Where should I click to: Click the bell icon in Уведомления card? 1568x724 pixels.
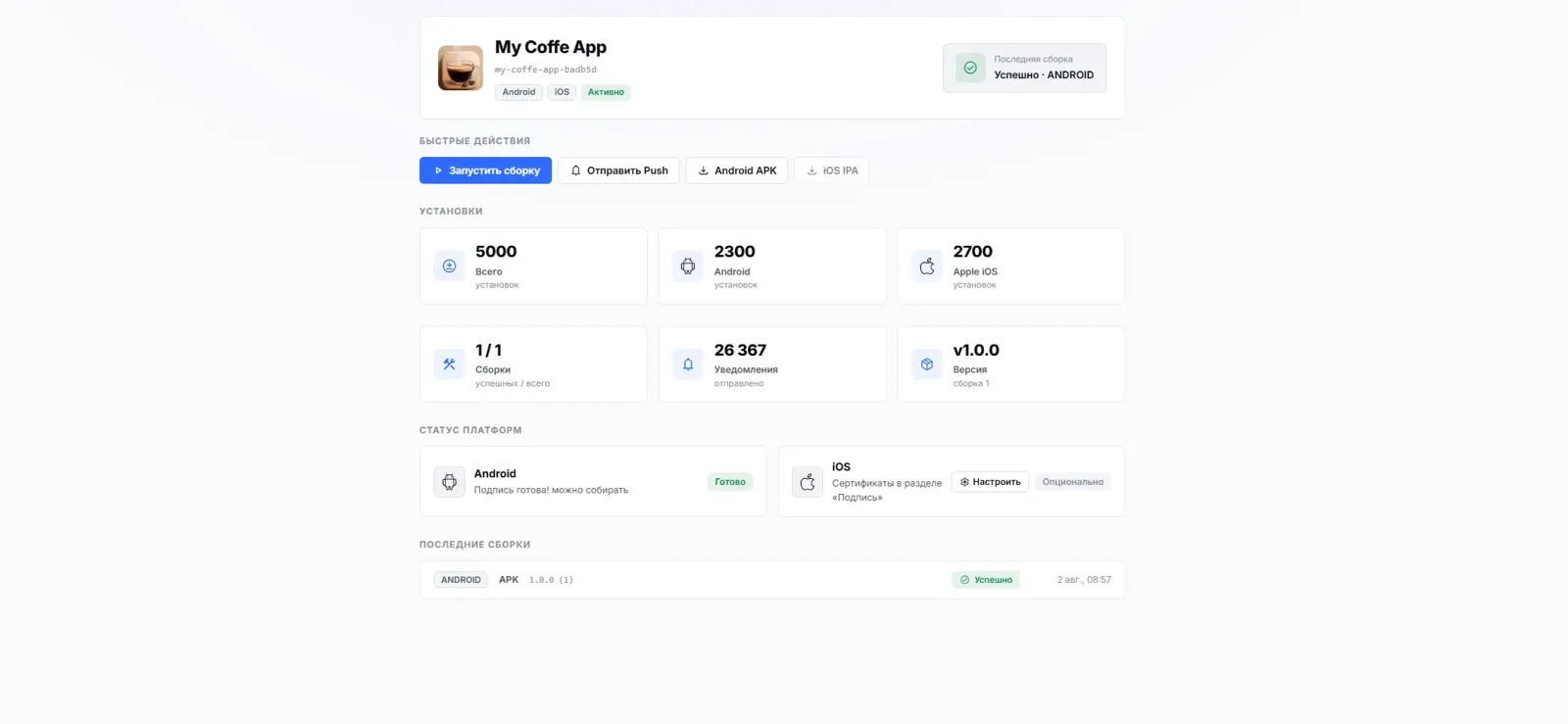pyautogui.click(x=688, y=363)
